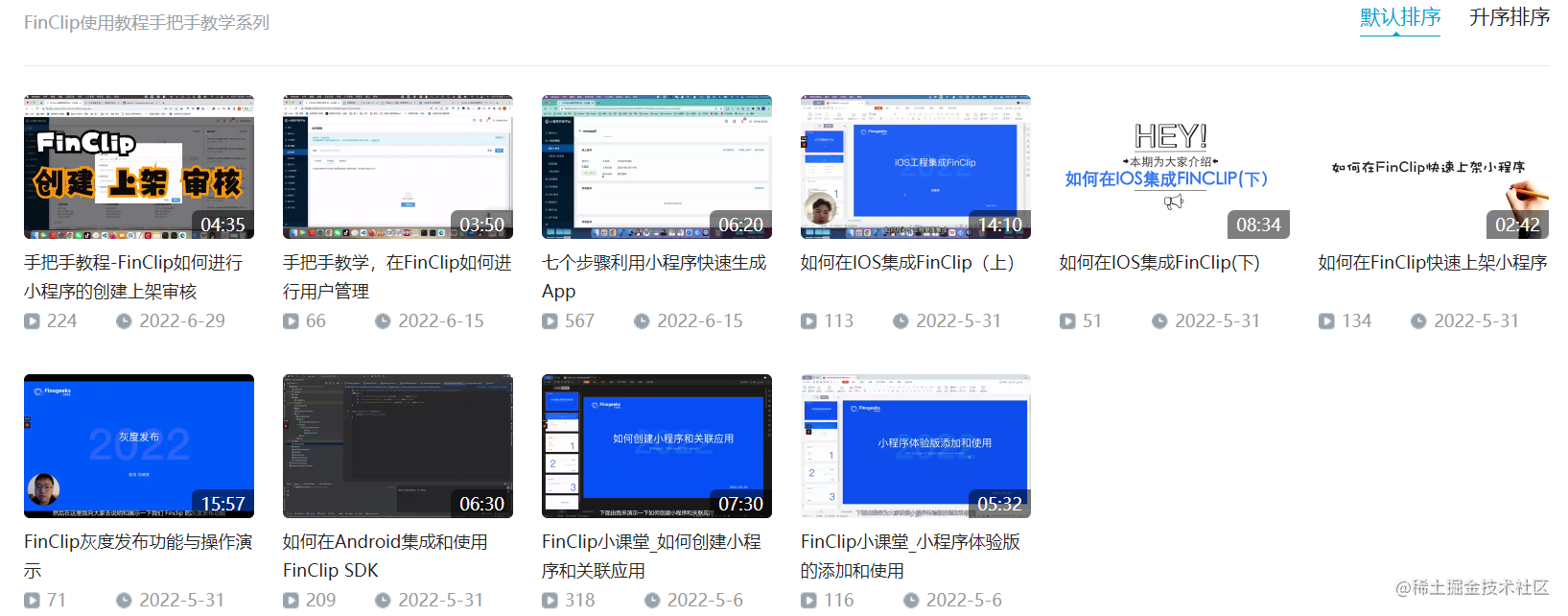Click the play-count icon beside 71
This screenshot has height=616, width=1568.
pos(32,601)
